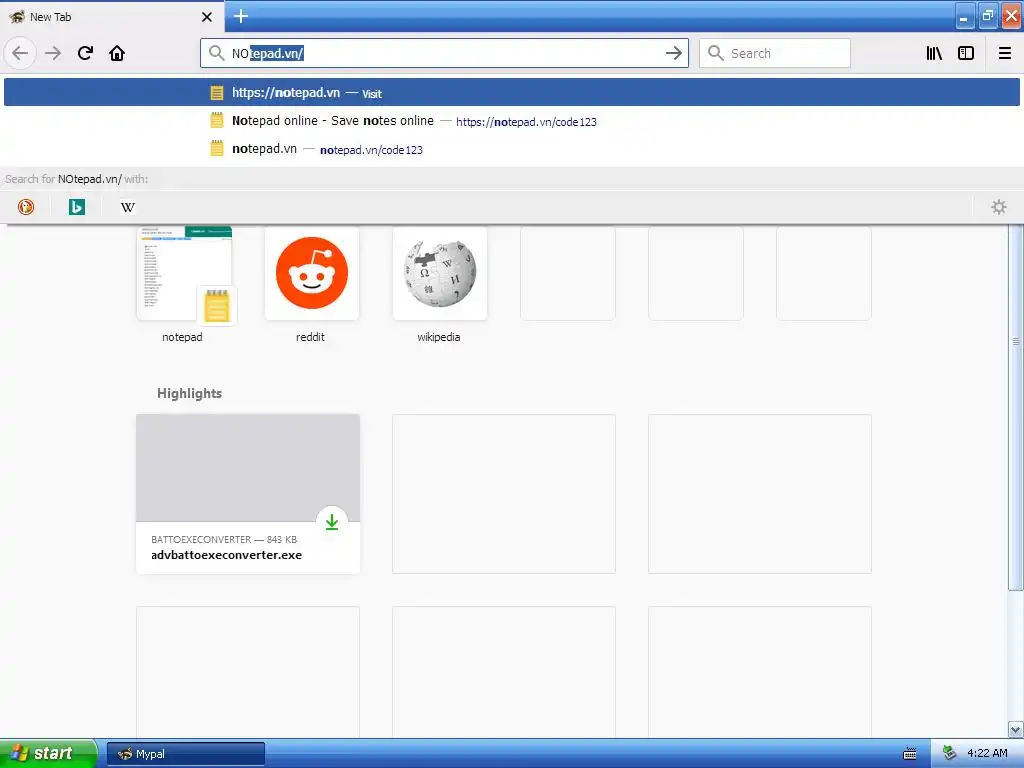Close the New Tab tab
Screen dimensions: 1024x768
tap(206, 17)
